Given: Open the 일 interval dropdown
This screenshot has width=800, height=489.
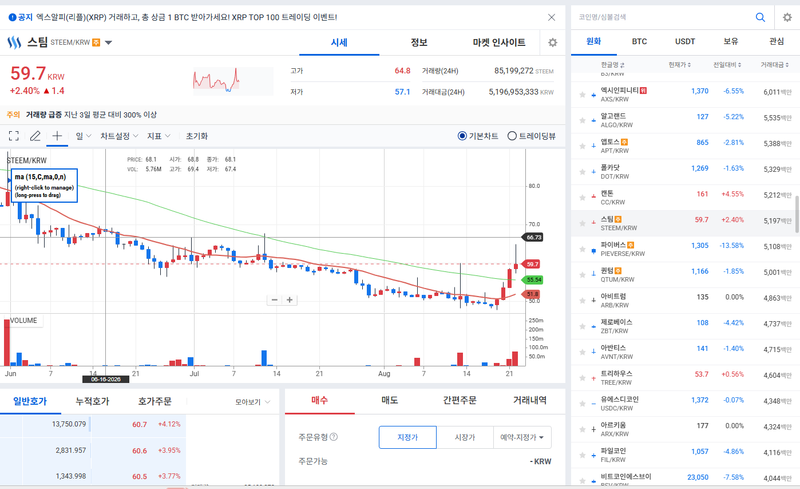Looking at the screenshot, I should pyautogui.click(x=83, y=136).
